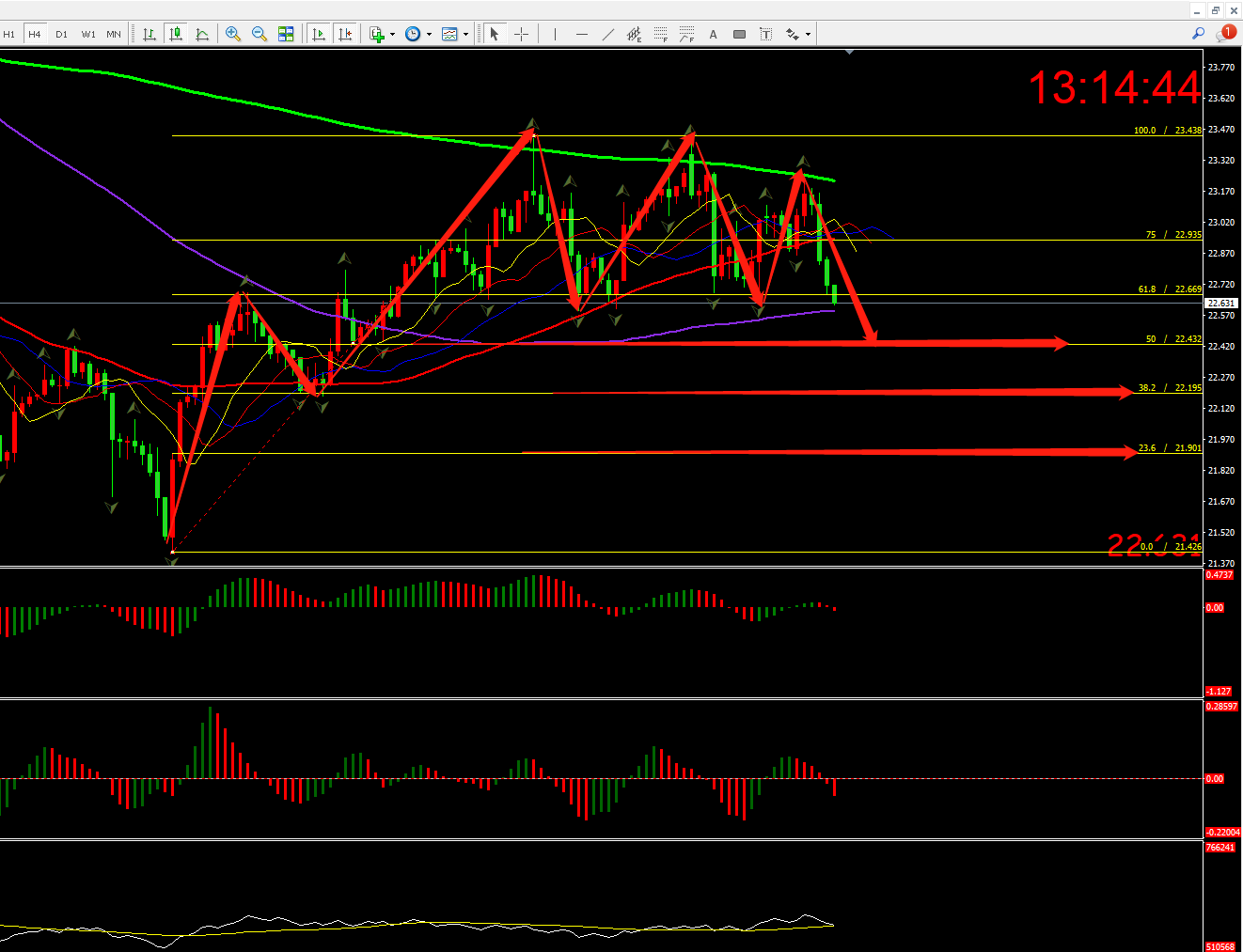
Task: Open the chart templates dropdown
Action: point(465,35)
